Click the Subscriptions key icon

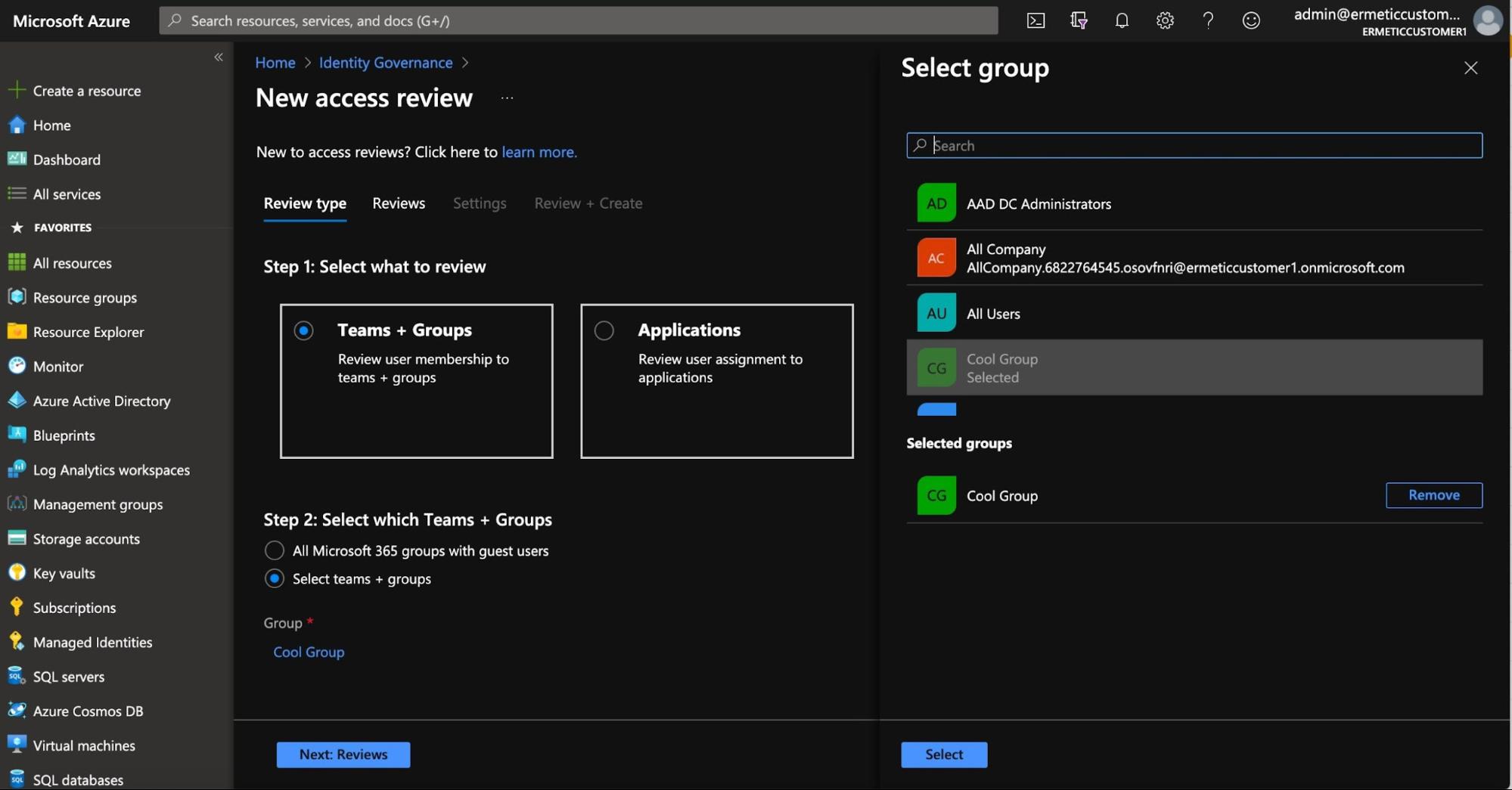click(x=17, y=607)
